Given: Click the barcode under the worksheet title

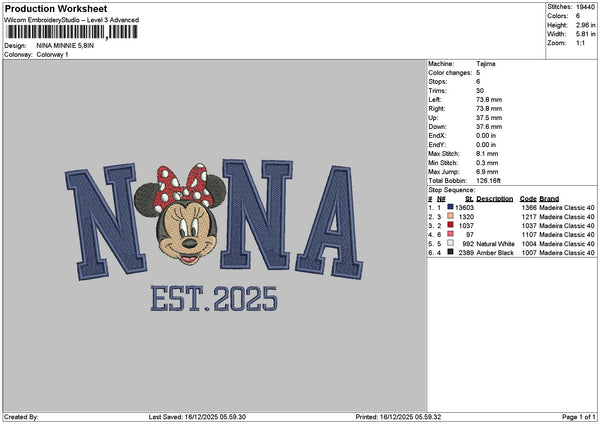Looking at the screenshot, I should 72,32.
